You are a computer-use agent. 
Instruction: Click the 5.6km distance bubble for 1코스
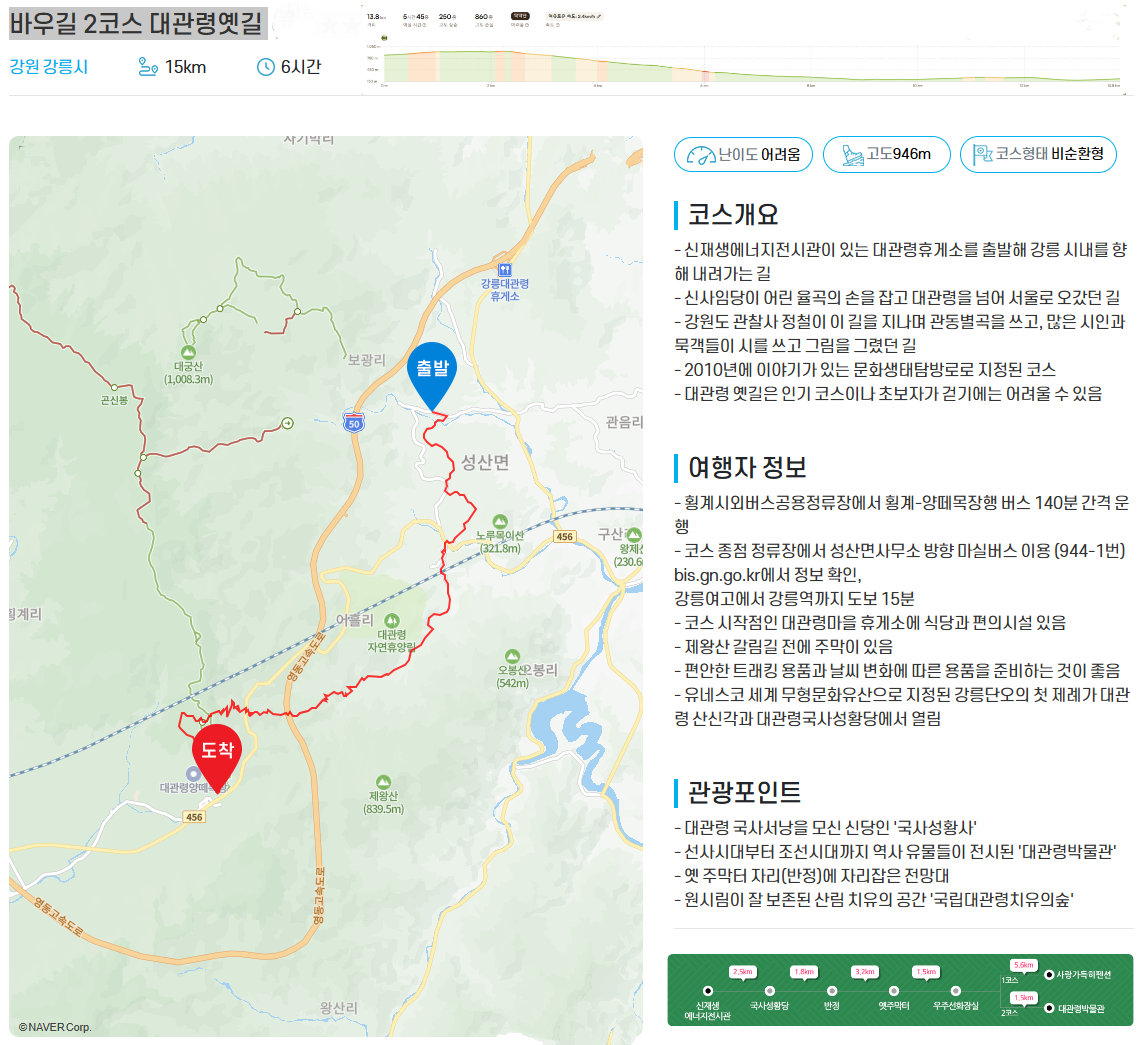[1024, 965]
